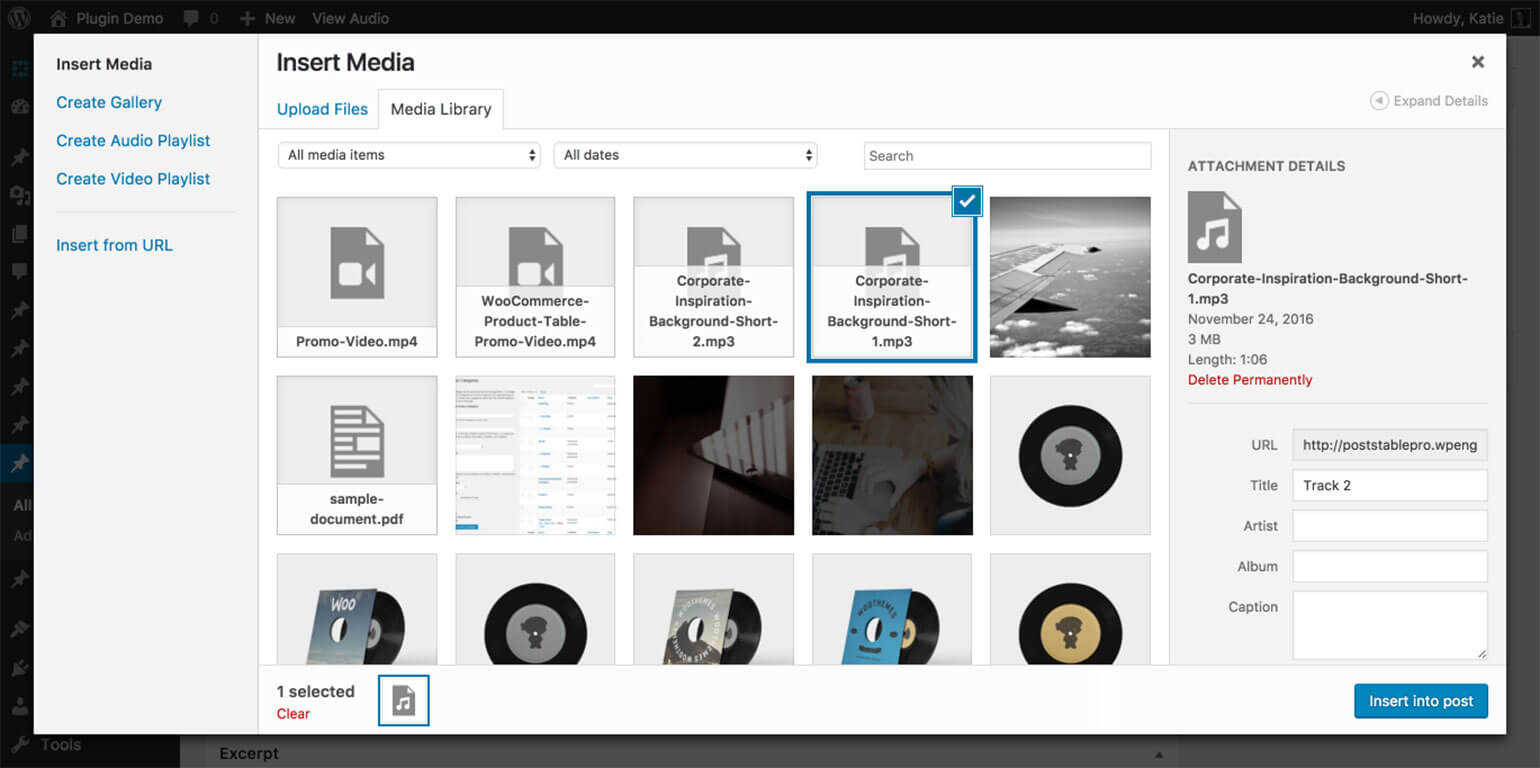
Task: Open the New menu in the admin bar
Action: (267, 18)
